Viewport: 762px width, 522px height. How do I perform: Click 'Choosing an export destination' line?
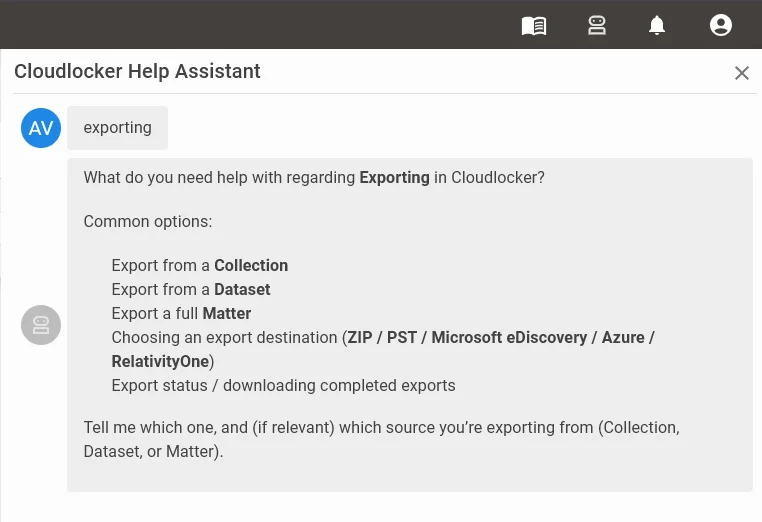pos(383,349)
